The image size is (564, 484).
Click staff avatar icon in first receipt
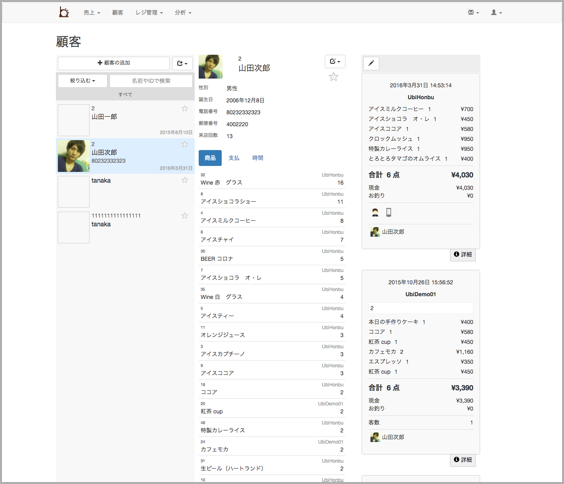(375, 213)
